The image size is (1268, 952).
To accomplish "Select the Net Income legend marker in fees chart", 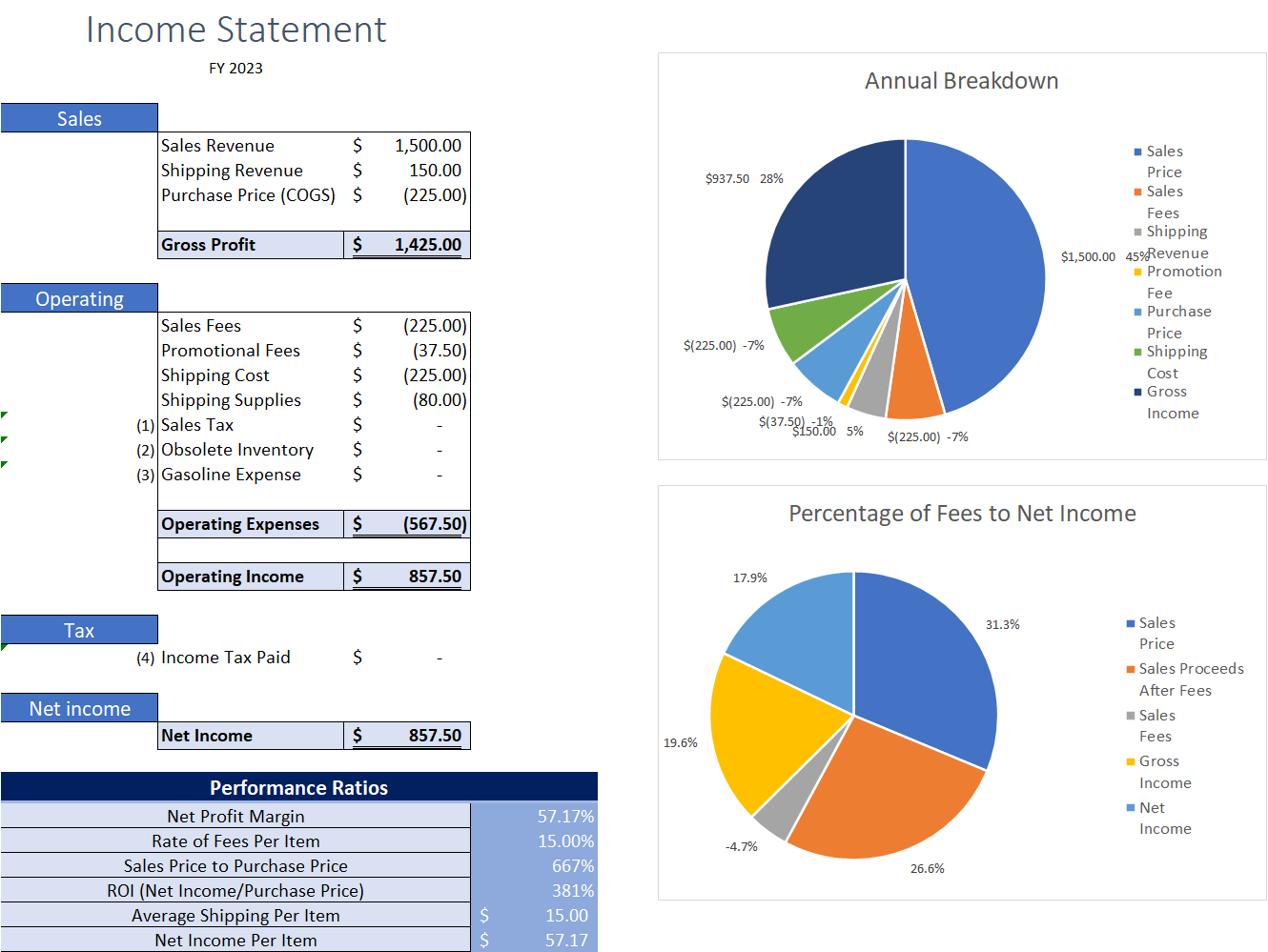I will [1130, 807].
